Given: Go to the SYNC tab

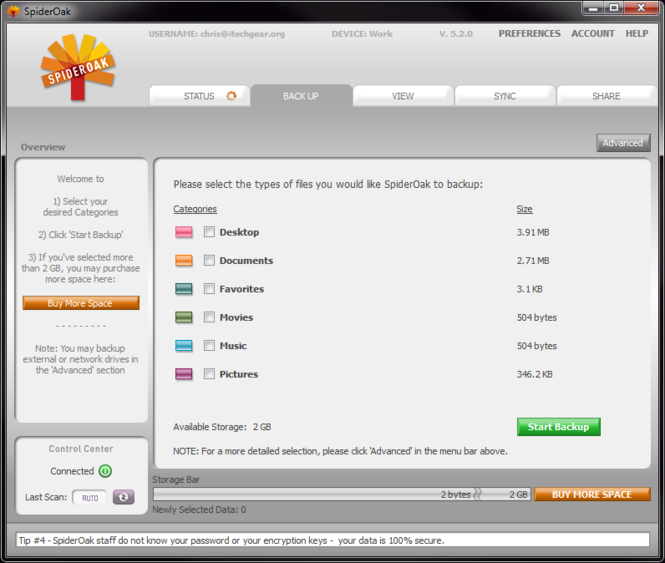Looking at the screenshot, I should 505,96.
